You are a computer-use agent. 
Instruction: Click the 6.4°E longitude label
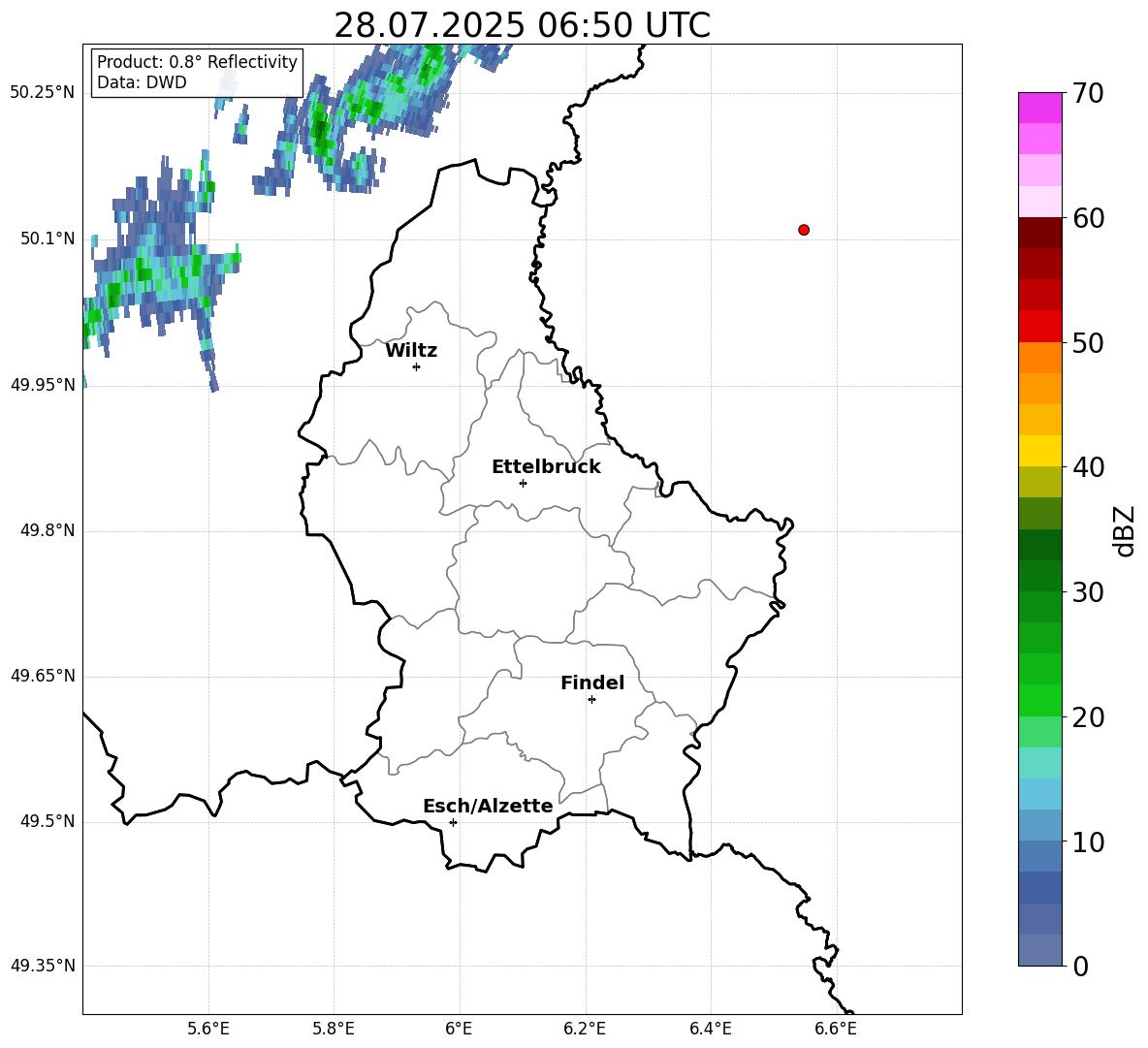pyautogui.click(x=710, y=1029)
